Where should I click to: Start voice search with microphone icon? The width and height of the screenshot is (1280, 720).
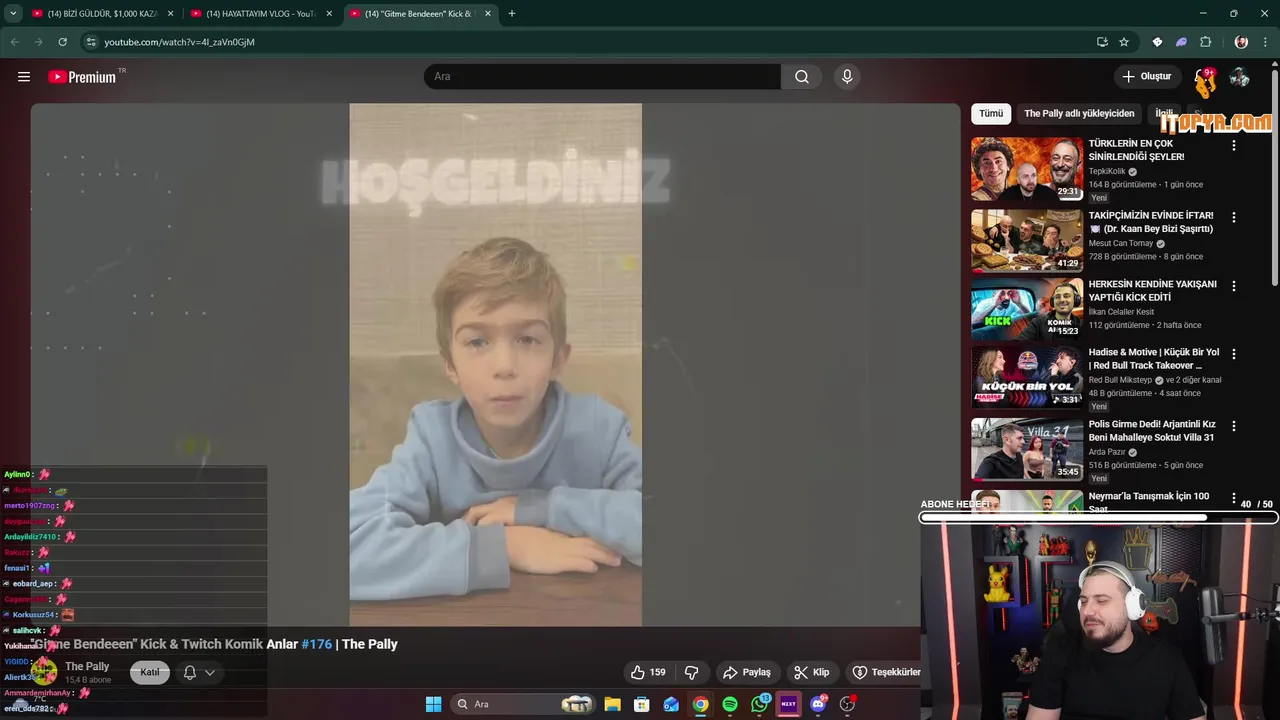pos(847,77)
